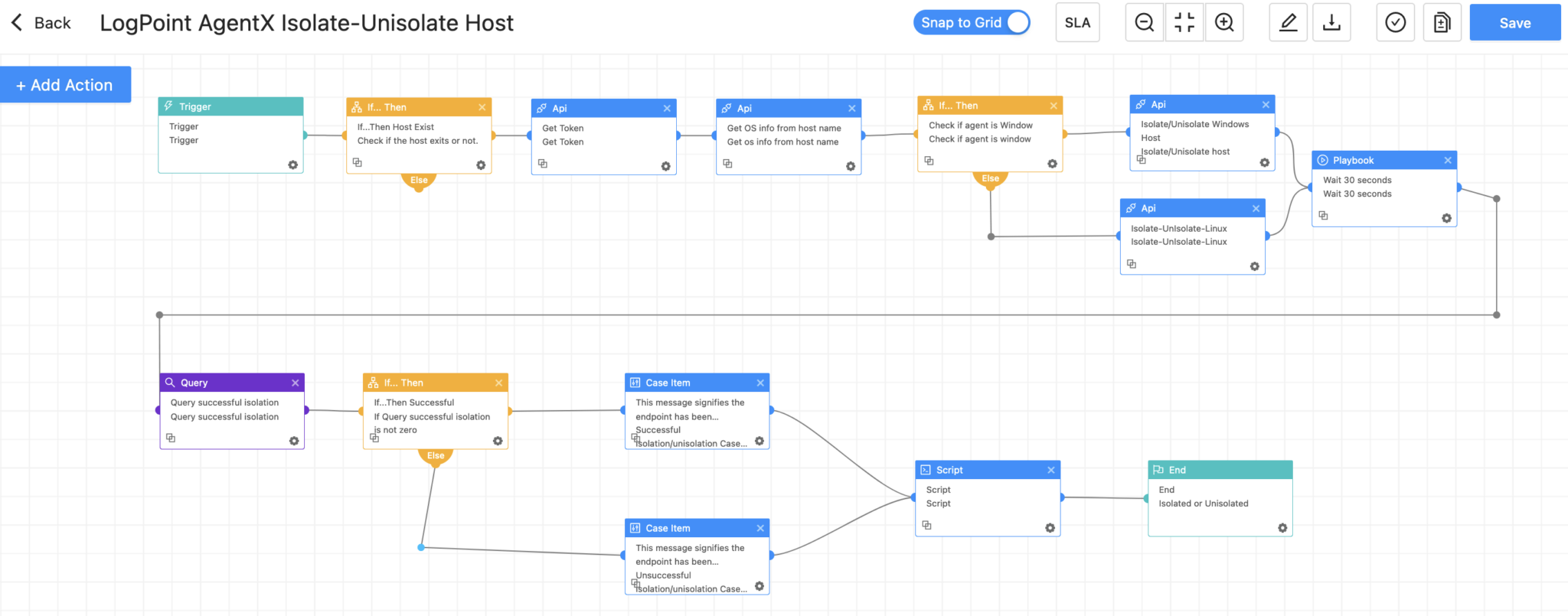The height and width of the screenshot is (616, 1568).
Task: Expand Else branch under Check if agent is Window
Action: coord(990,179)
